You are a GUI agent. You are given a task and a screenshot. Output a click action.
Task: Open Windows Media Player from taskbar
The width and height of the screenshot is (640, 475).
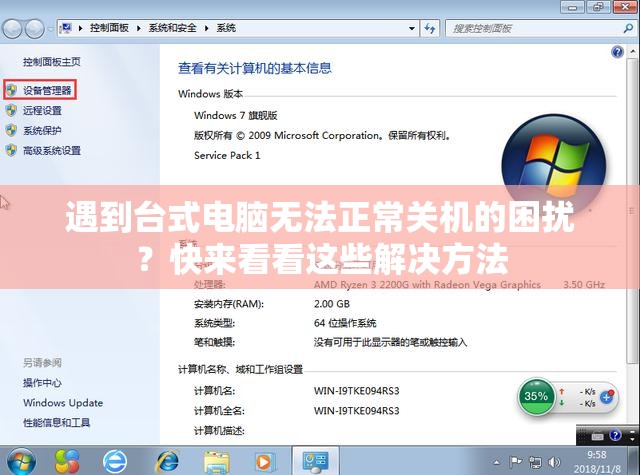coord(263,462)
